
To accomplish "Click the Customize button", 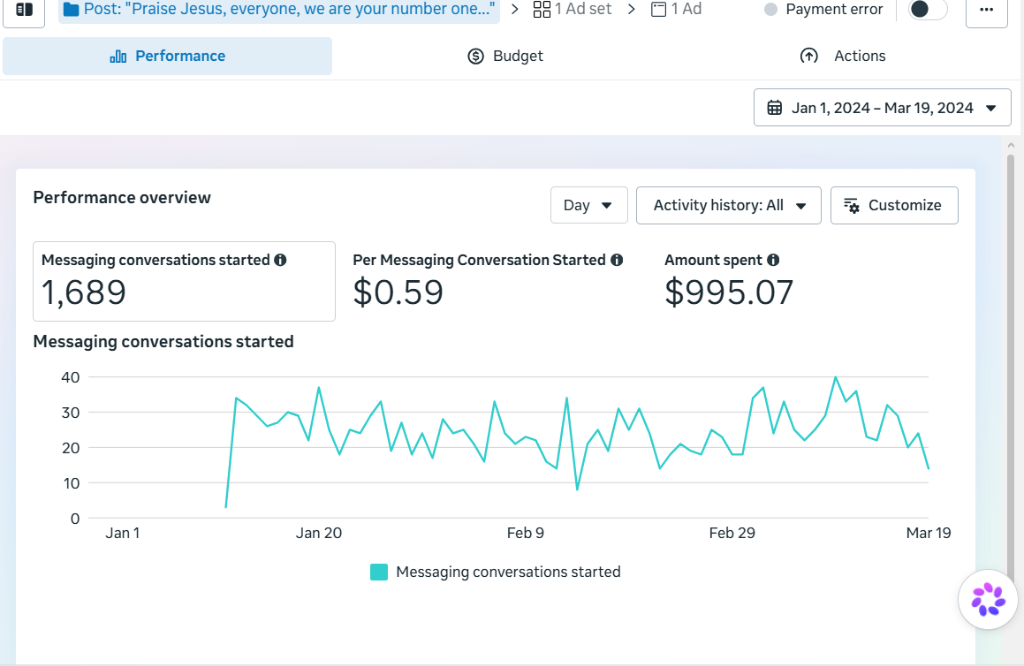I will 894,205.
